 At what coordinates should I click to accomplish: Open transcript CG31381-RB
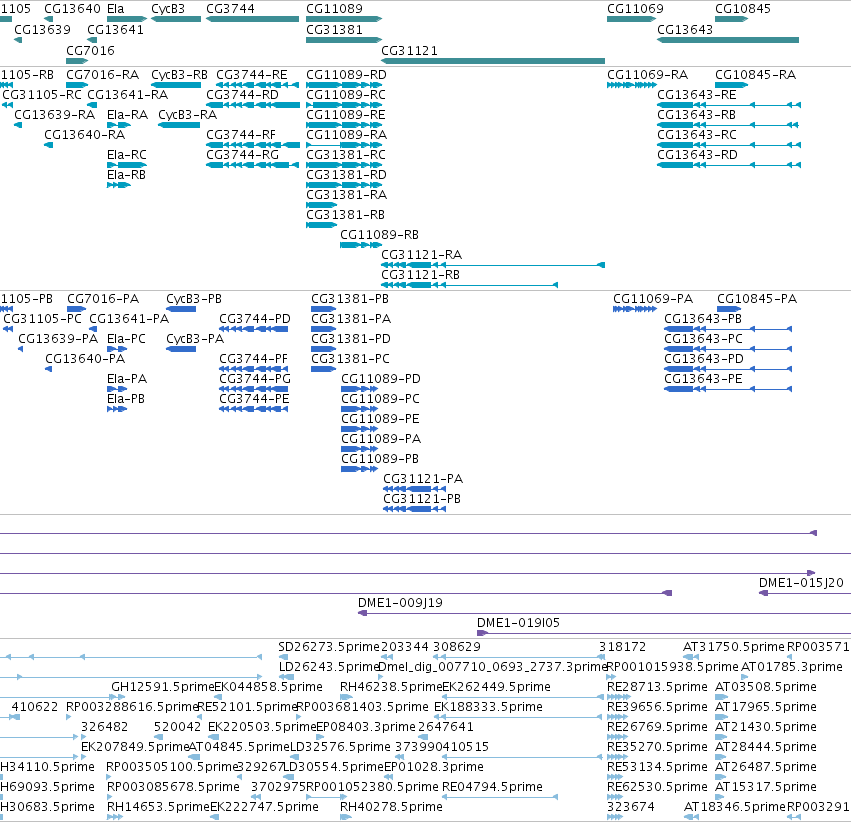click(345, 215)
